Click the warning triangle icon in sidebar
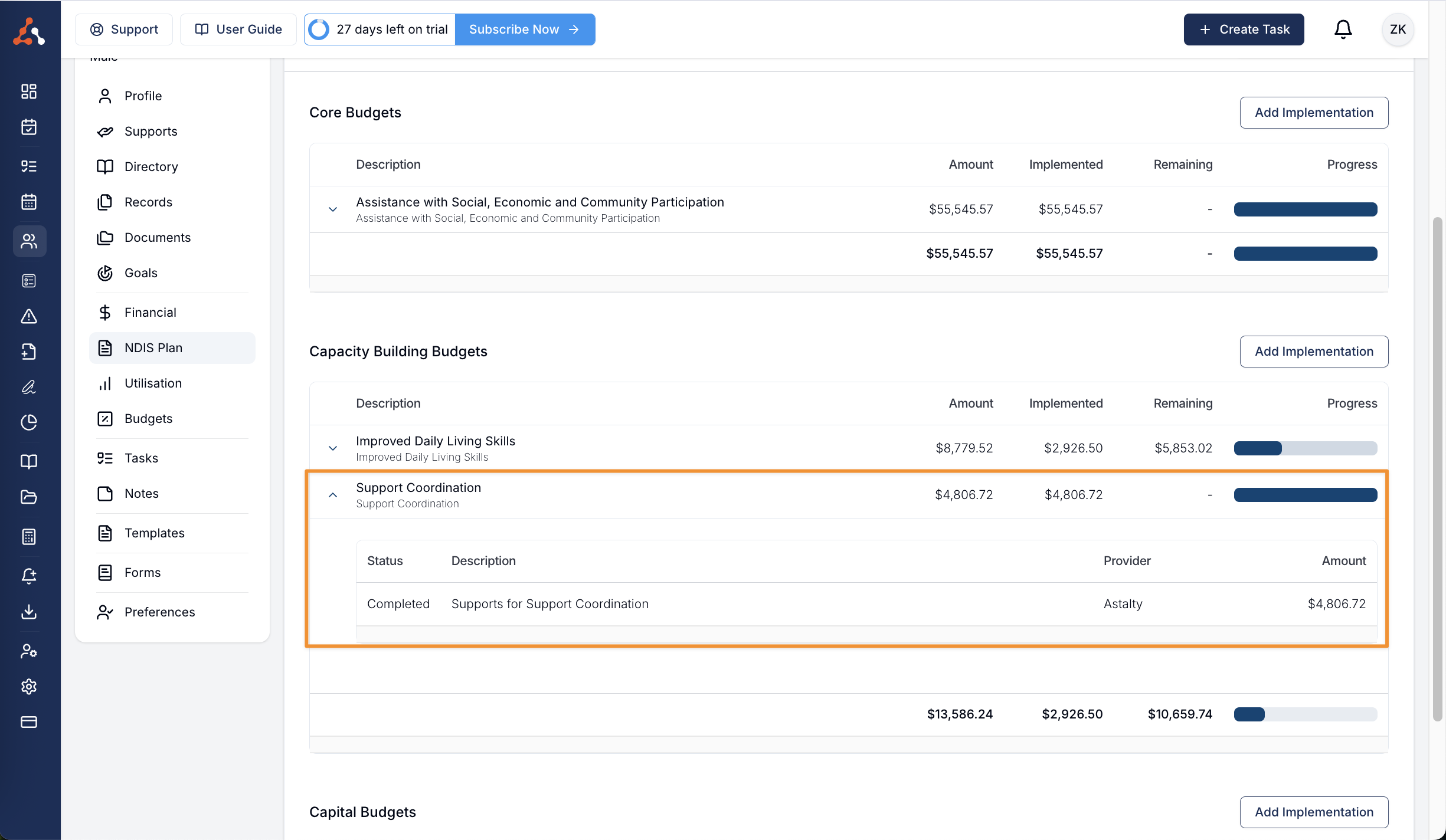Viewport: 1446px width, 840px height. [29, 317]
